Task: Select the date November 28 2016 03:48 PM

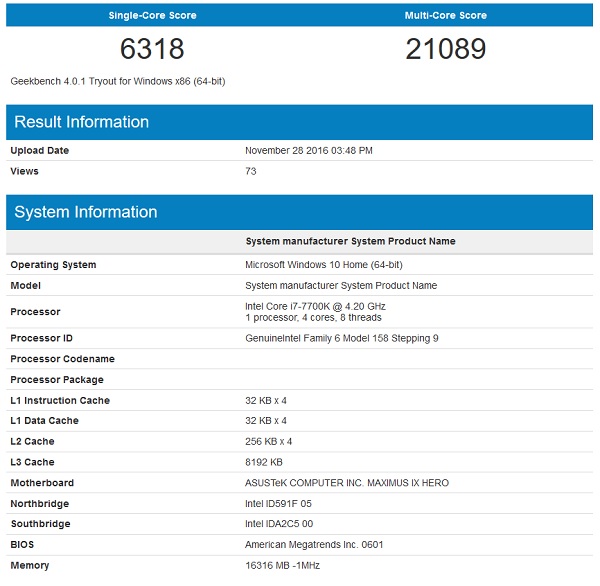Action: [309, 150]
